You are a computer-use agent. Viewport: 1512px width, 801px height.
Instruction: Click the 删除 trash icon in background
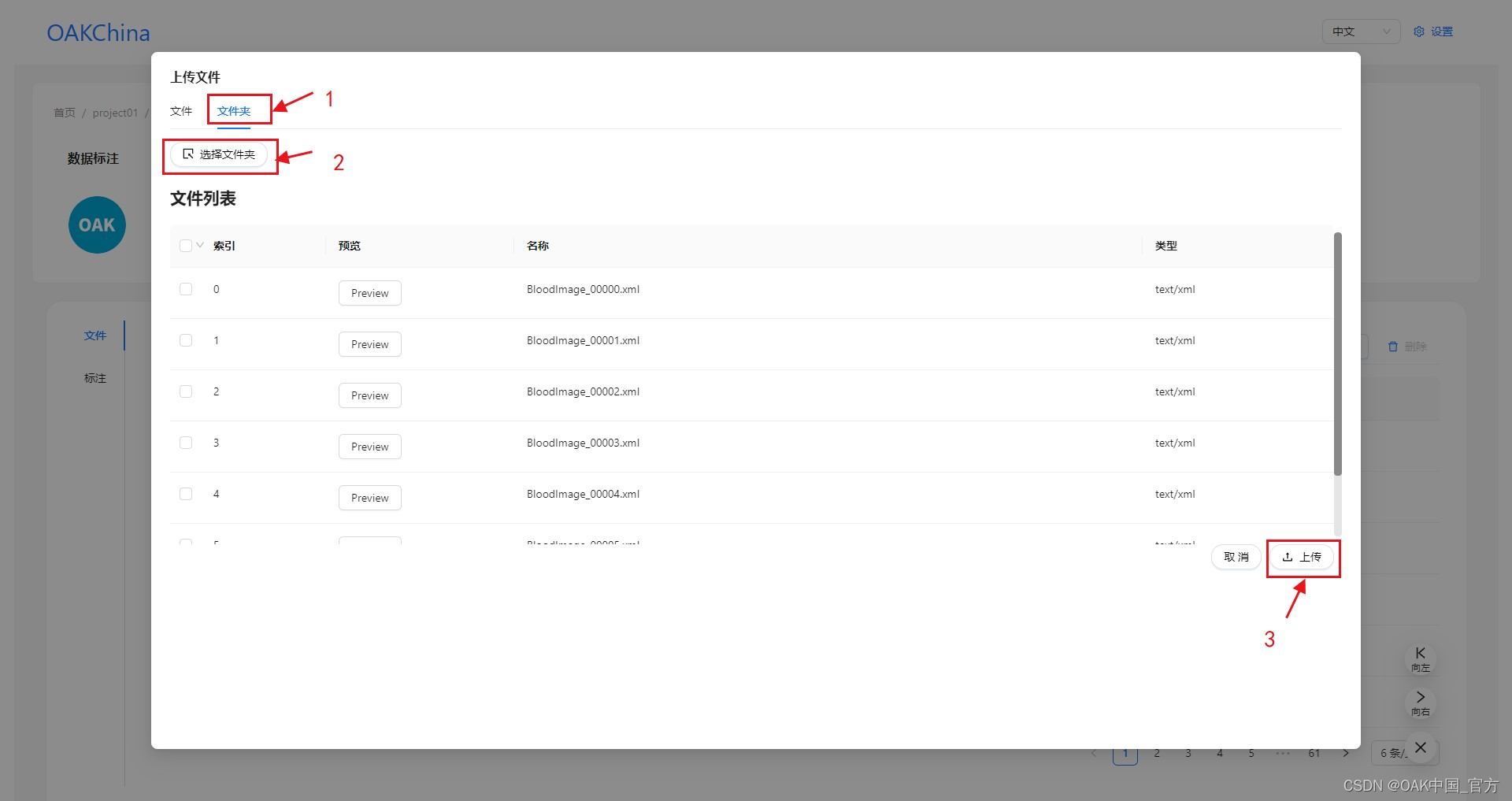coord(1393,347)
